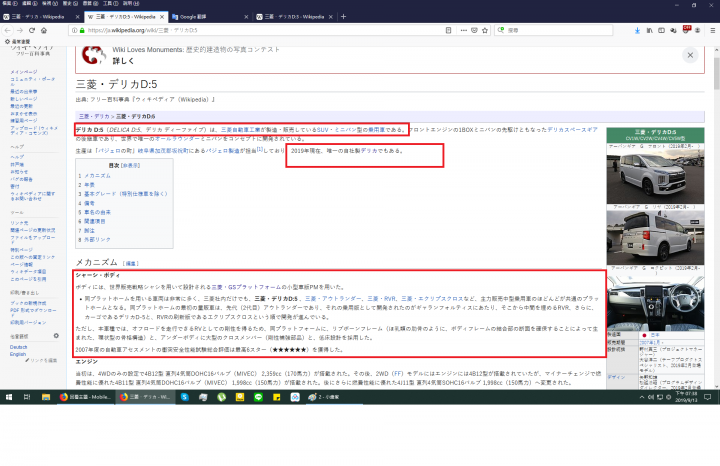720x466 pixels.
Task: Save page to Pocket
Action: coord(474,30)
